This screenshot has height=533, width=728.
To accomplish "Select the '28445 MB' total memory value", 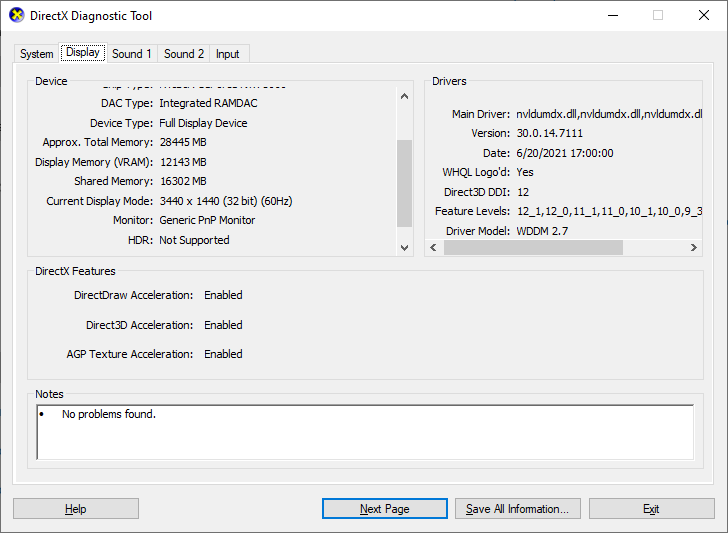I will tap(183, 142).
